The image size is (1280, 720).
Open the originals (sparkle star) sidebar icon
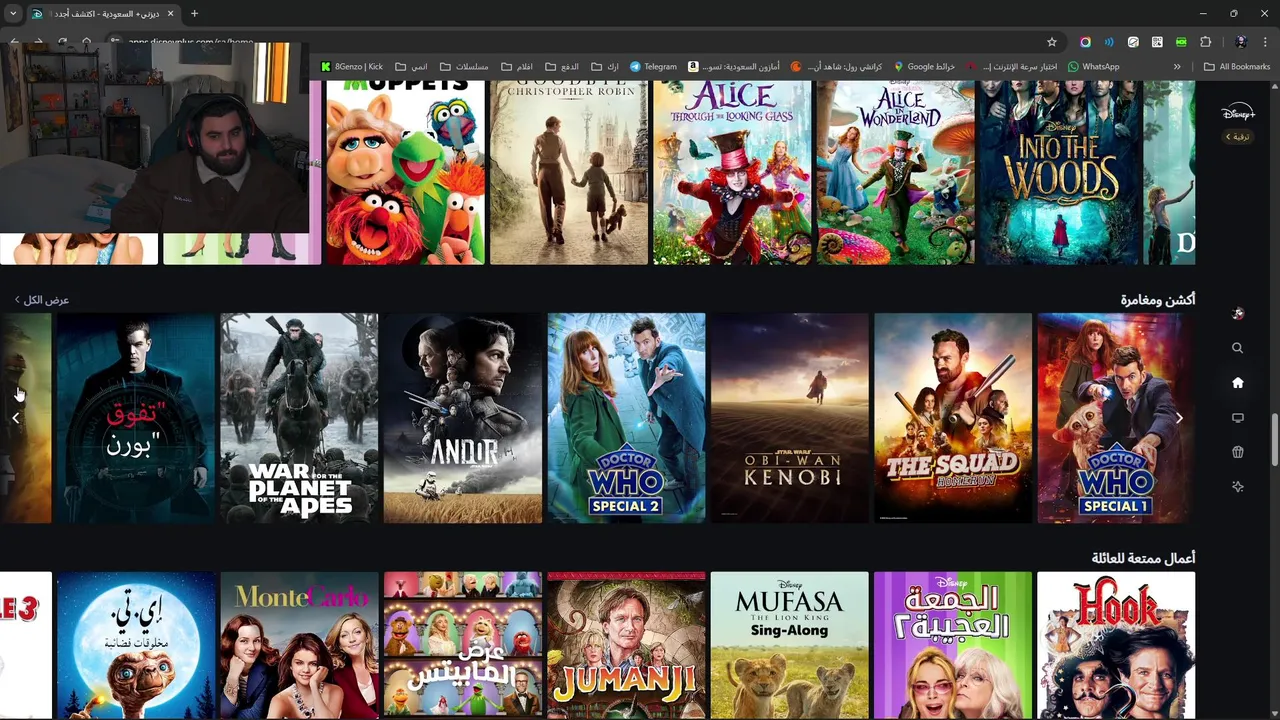[1237, 487]
